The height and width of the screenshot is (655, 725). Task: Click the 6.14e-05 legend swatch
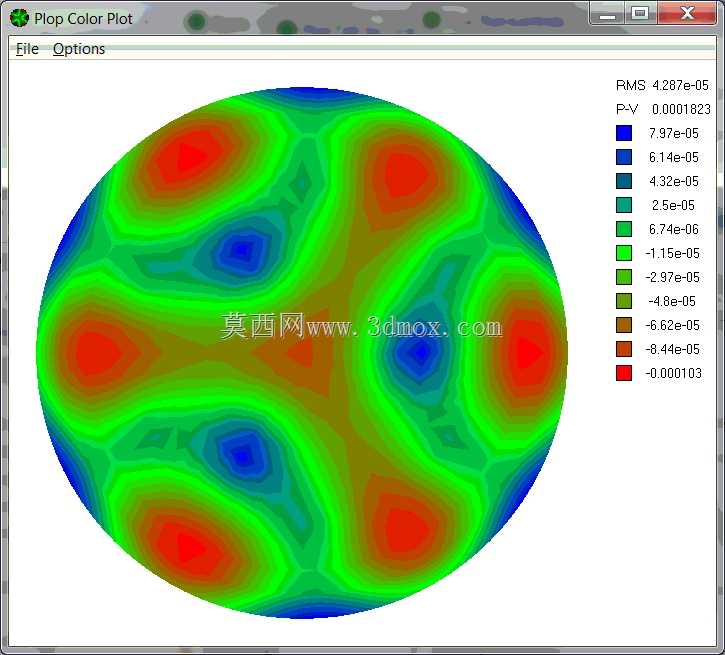pyautogui.click(x=624, y=157)
